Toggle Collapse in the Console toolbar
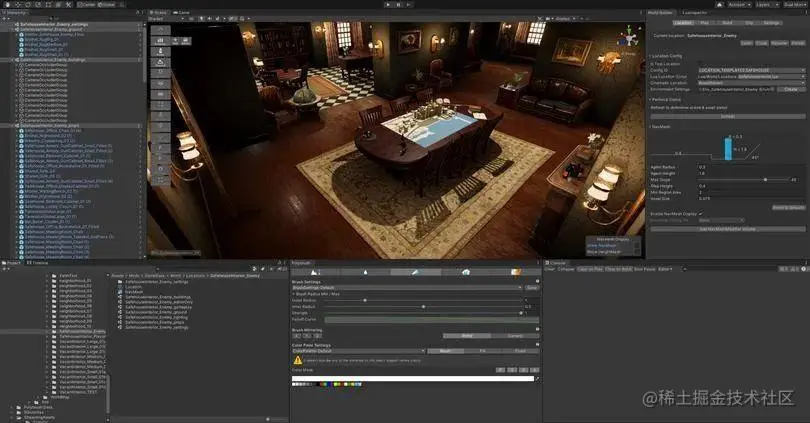810x423 pixels. (566, 269)
